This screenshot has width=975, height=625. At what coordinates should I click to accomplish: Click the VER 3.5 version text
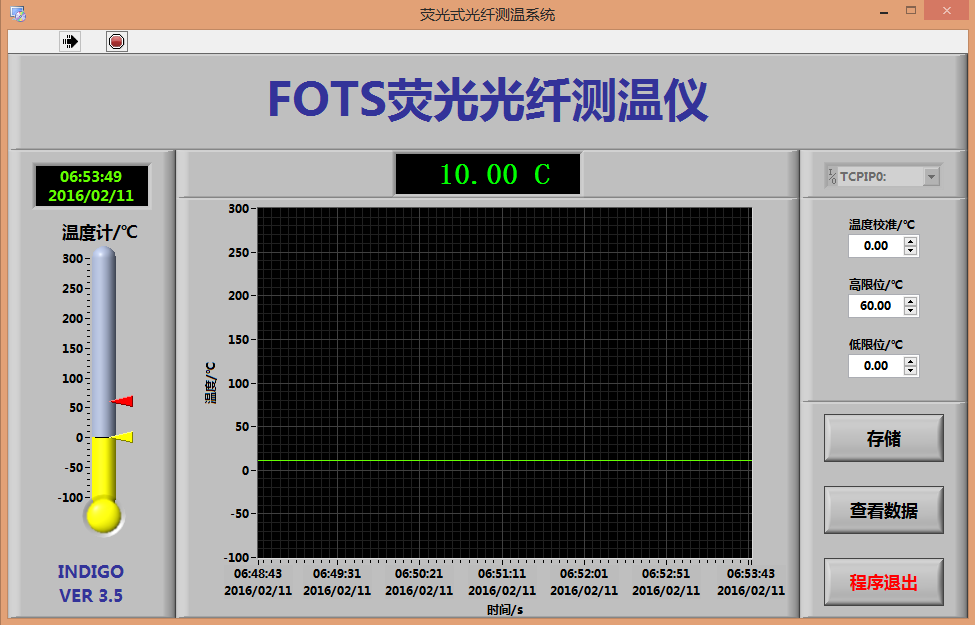pos(91,596)
